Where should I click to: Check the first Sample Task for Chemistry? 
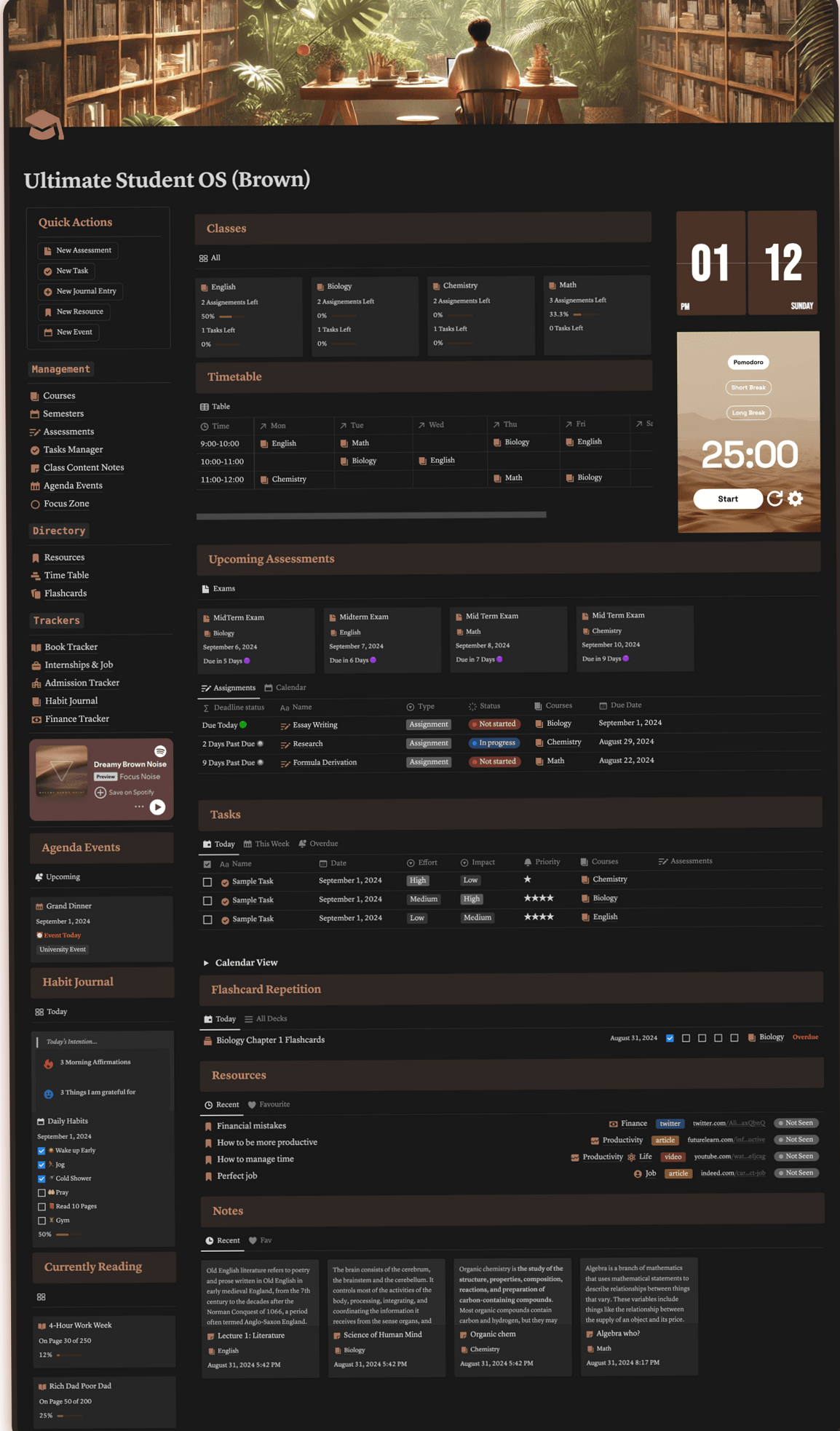(207, 882)
